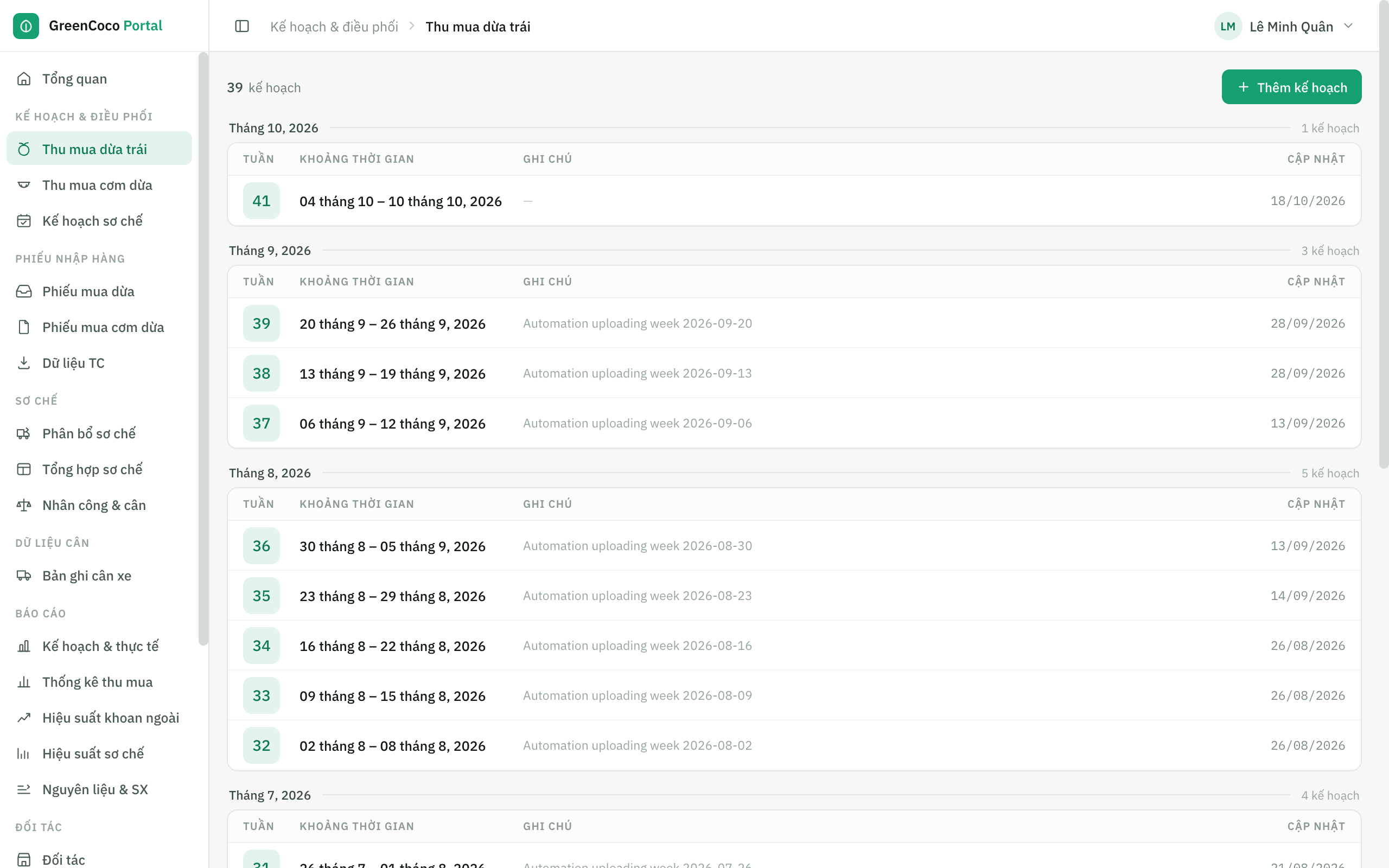Viewport: 1389px width, 868px height.
Task: Open the Lê Minh Quân user dropdown chevron
Action: (x=1349, y=27)
